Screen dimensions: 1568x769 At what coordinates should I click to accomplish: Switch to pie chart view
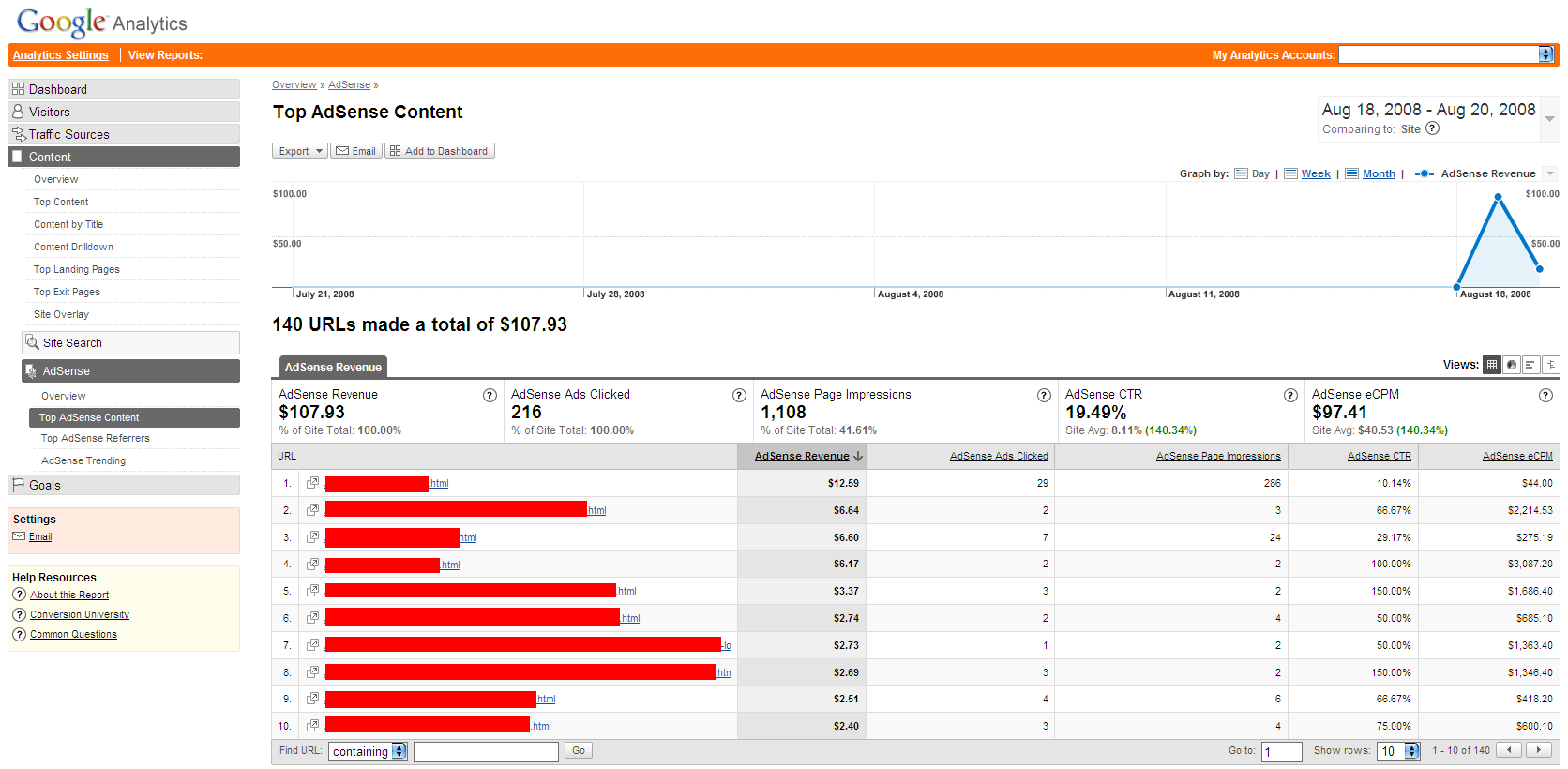click(x=1512, y=365)
